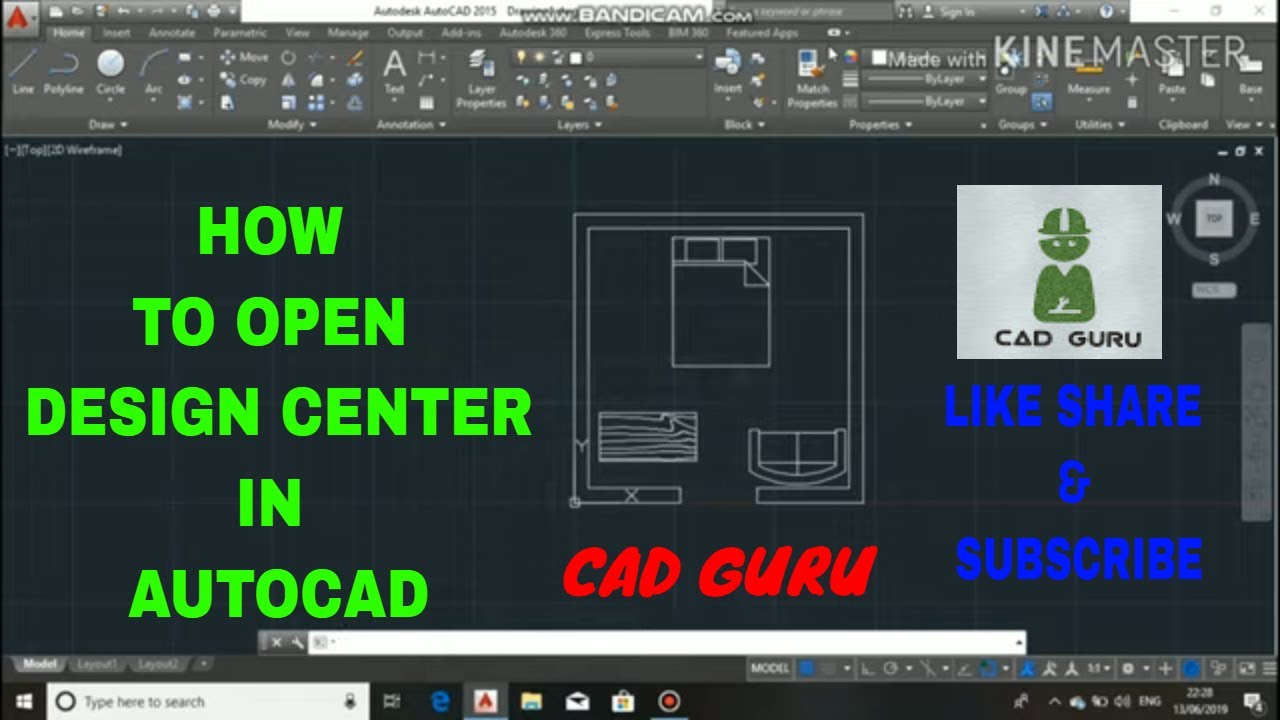Open object color dropdown in Properties panel

click(925, 58)
